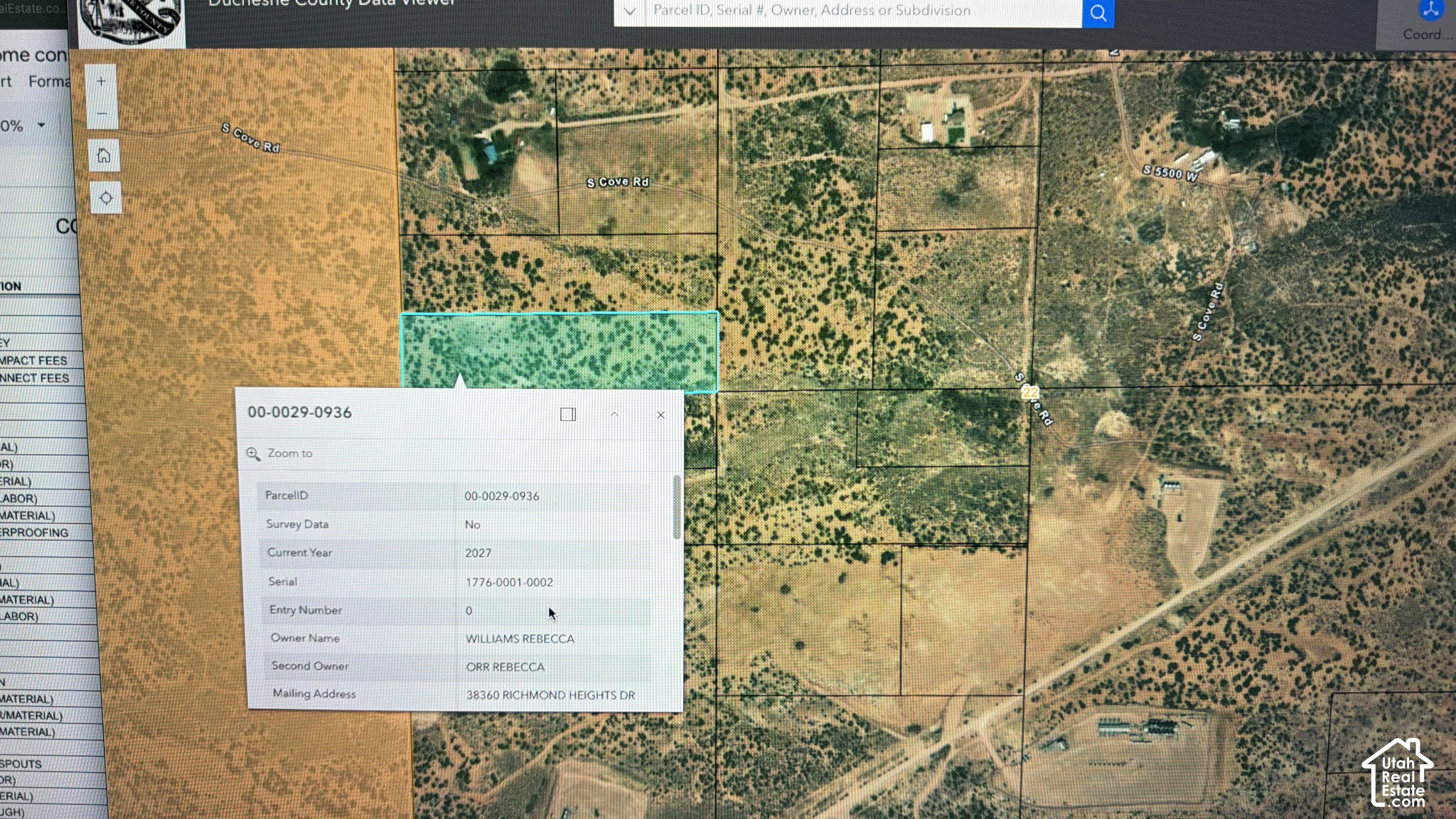Click the map zoom in plus button
This screenshot has height=819, width=1456.
click(101, 81)
